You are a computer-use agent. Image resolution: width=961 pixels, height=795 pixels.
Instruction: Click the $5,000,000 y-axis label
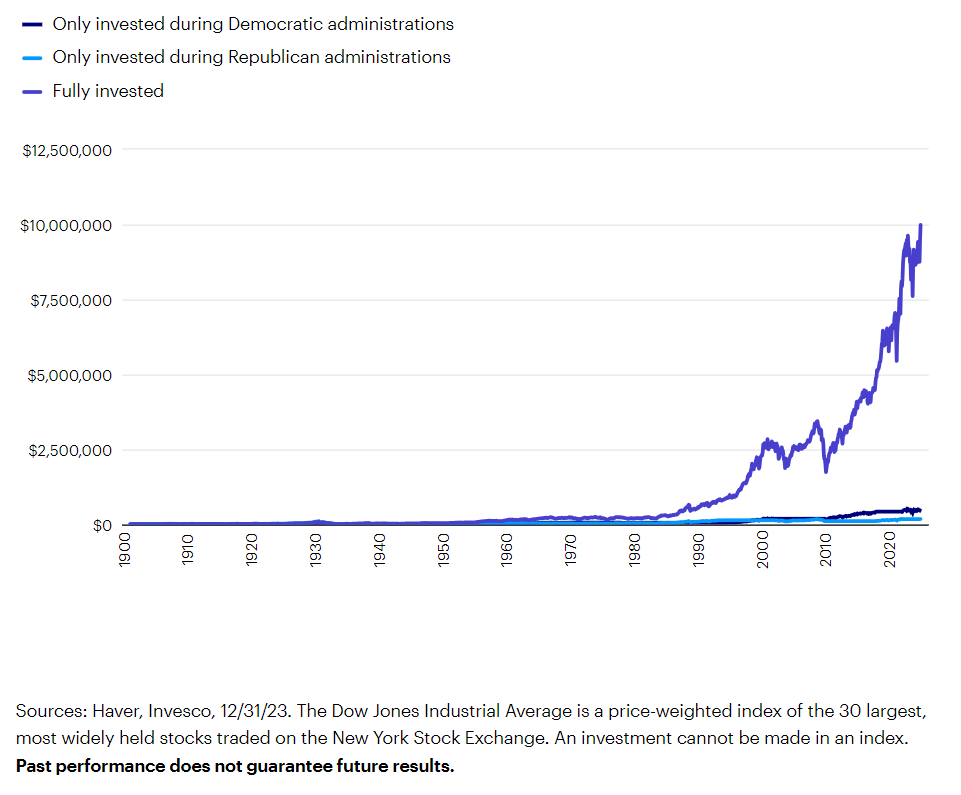click(x=70, y=375)
